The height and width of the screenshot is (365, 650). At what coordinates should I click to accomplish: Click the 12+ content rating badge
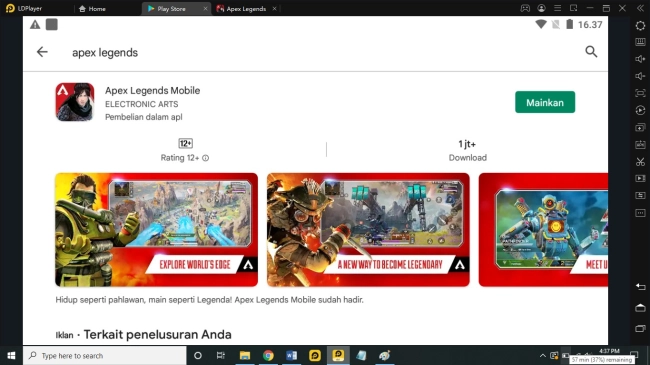tap(185, 144)
